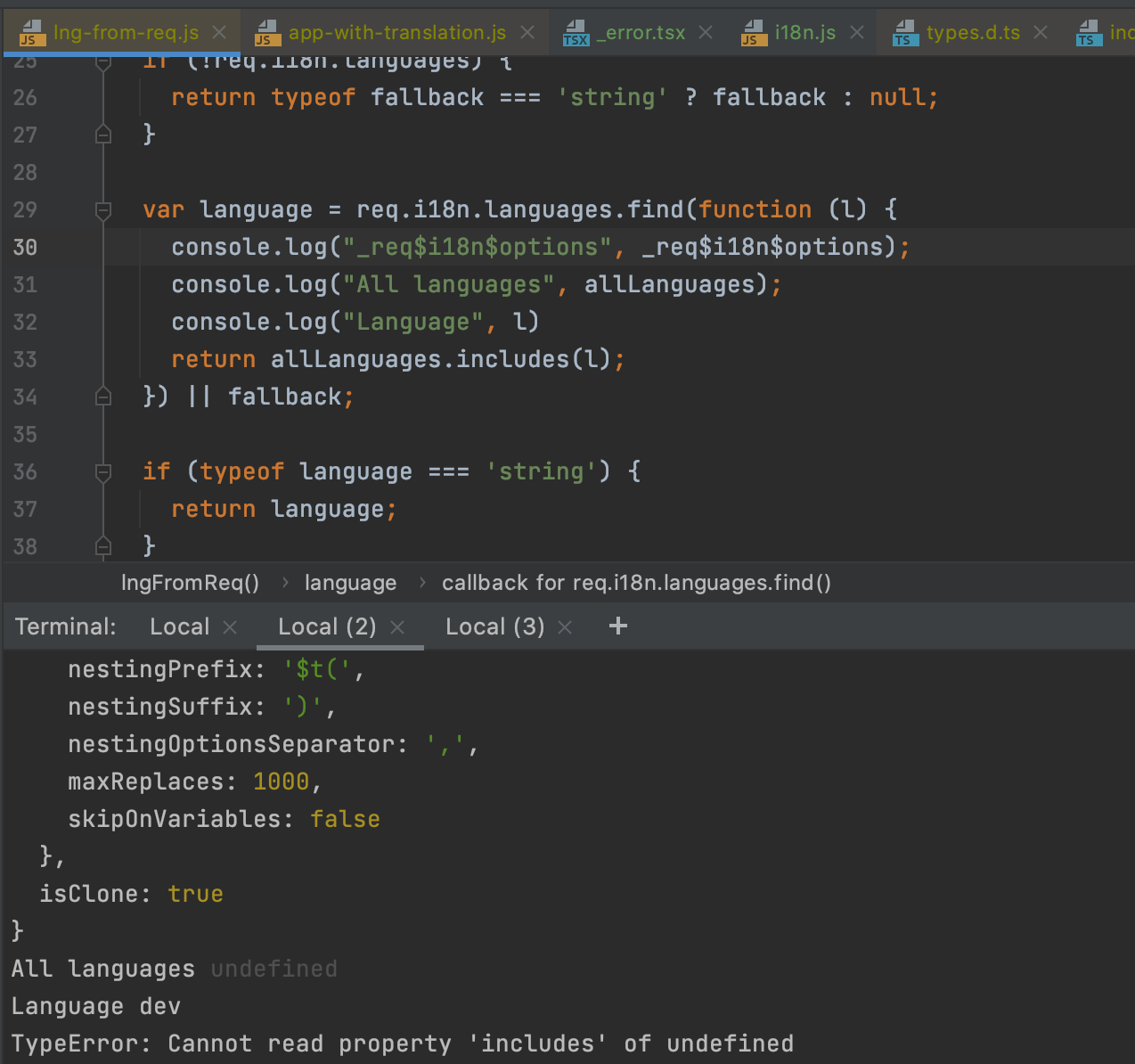Click the TS file icon on types.d.ts tab
1135x1064 pixels.
coord(904,33)
